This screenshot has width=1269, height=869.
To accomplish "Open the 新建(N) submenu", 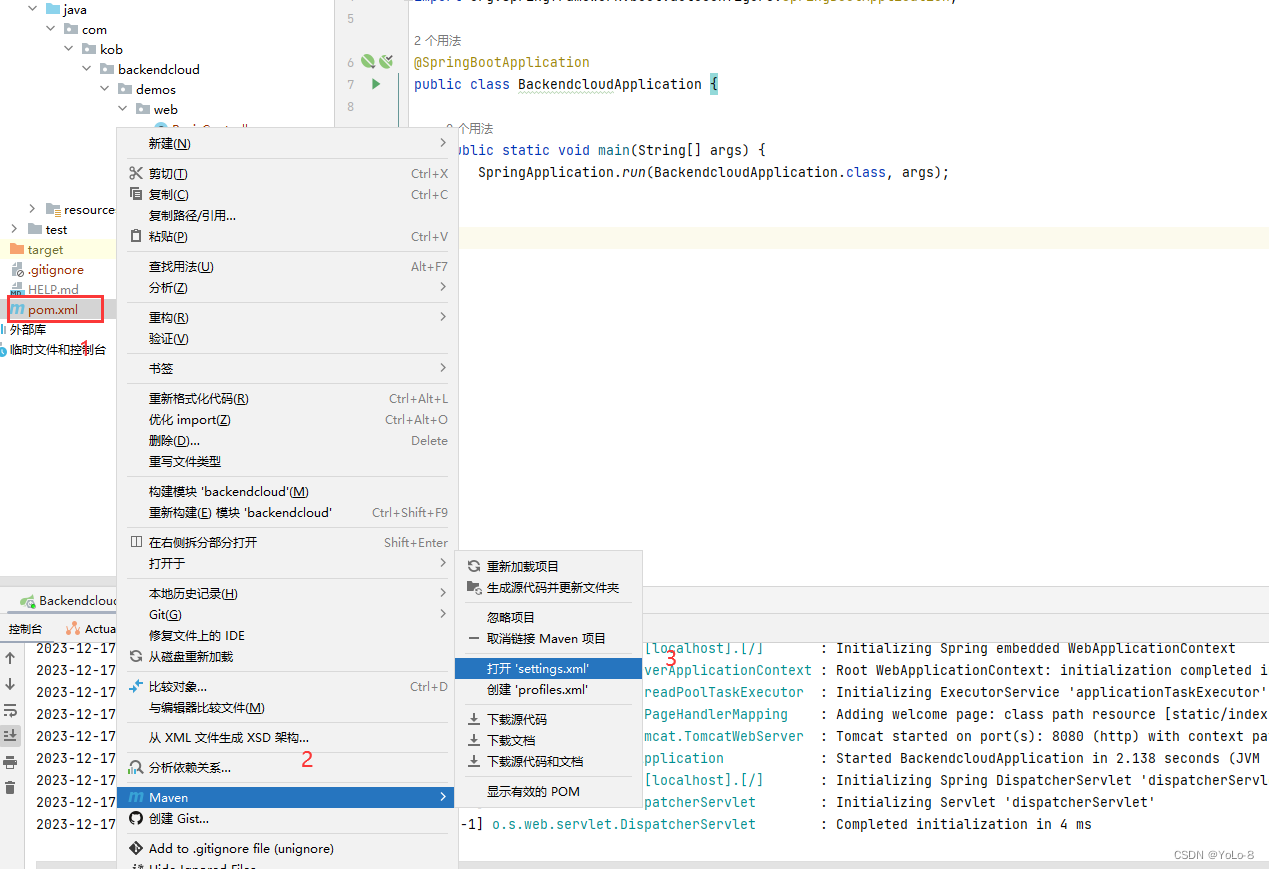I will [287, 143].
